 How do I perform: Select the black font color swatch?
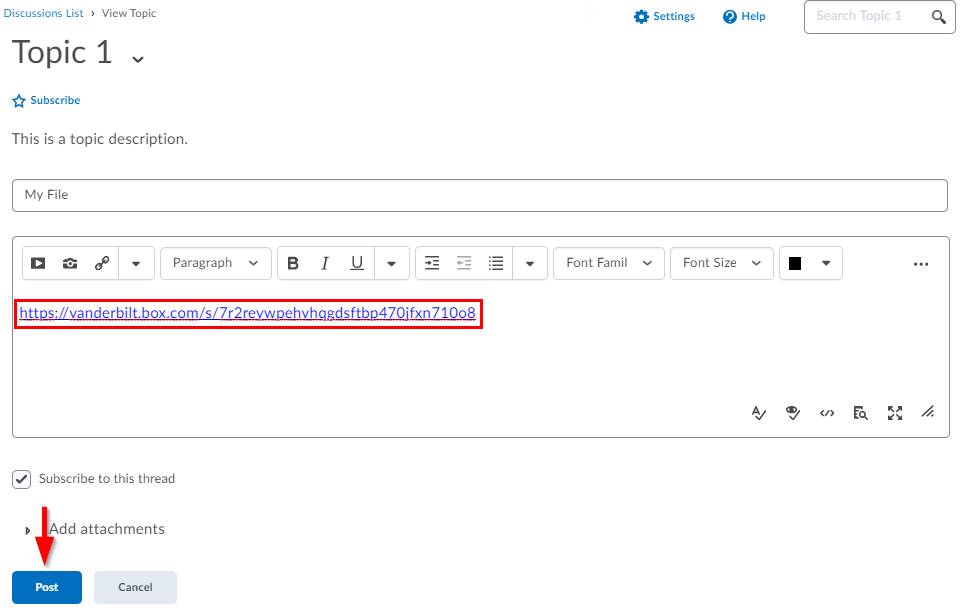coord(796,263)
